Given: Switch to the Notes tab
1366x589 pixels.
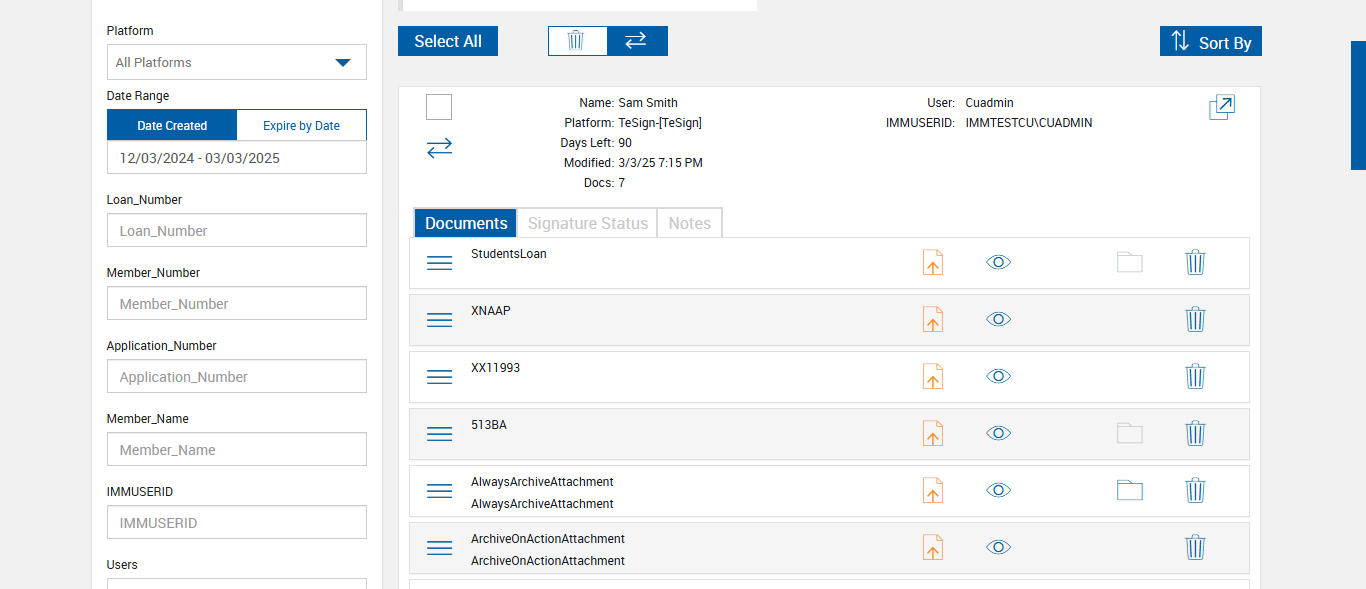Looking at the screenshot, I should [690, 223].
